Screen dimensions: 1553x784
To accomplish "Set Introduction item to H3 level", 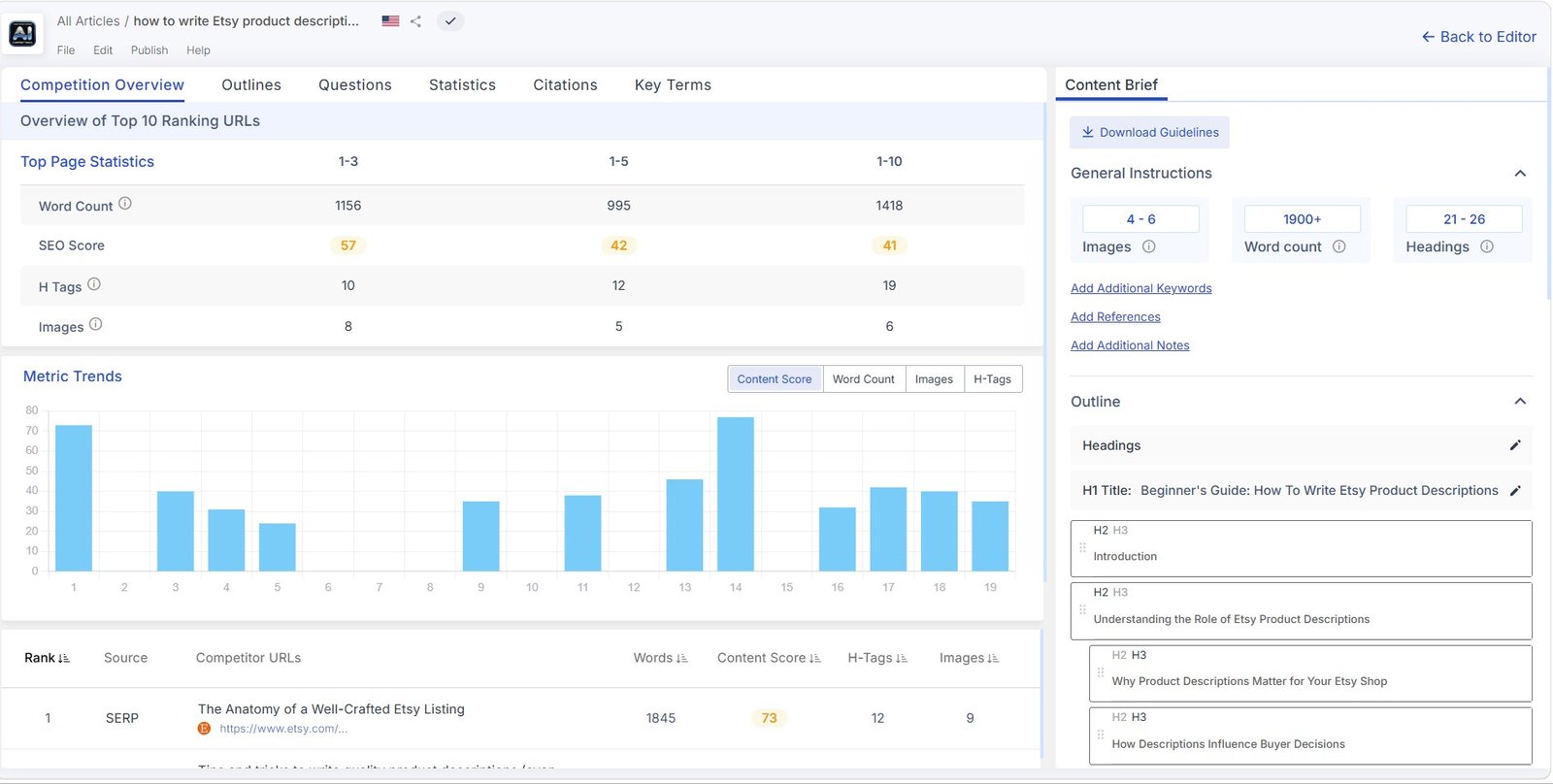I will (1120, 531).
